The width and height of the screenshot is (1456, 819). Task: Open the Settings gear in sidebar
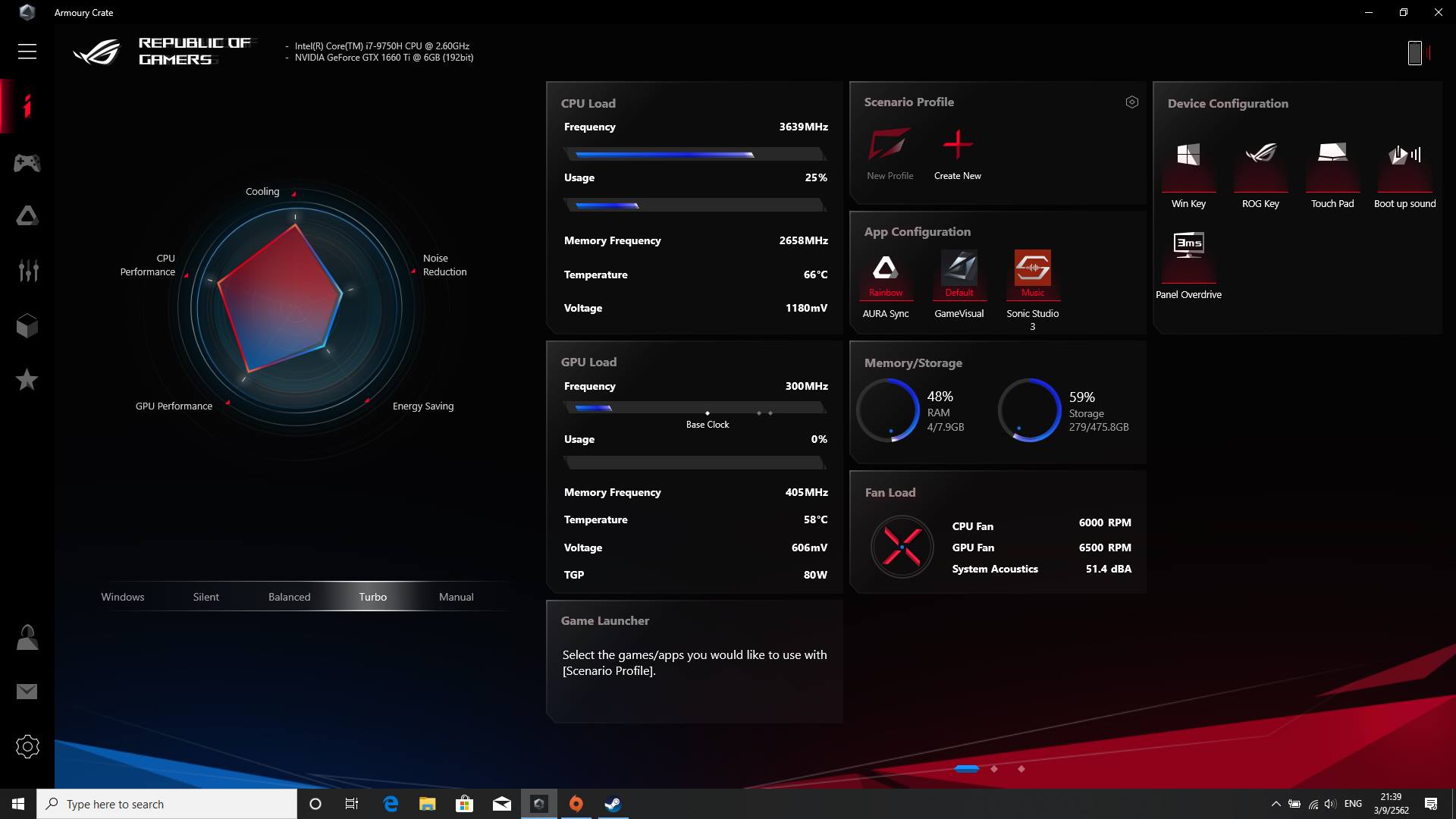click(x=27, y=746)
